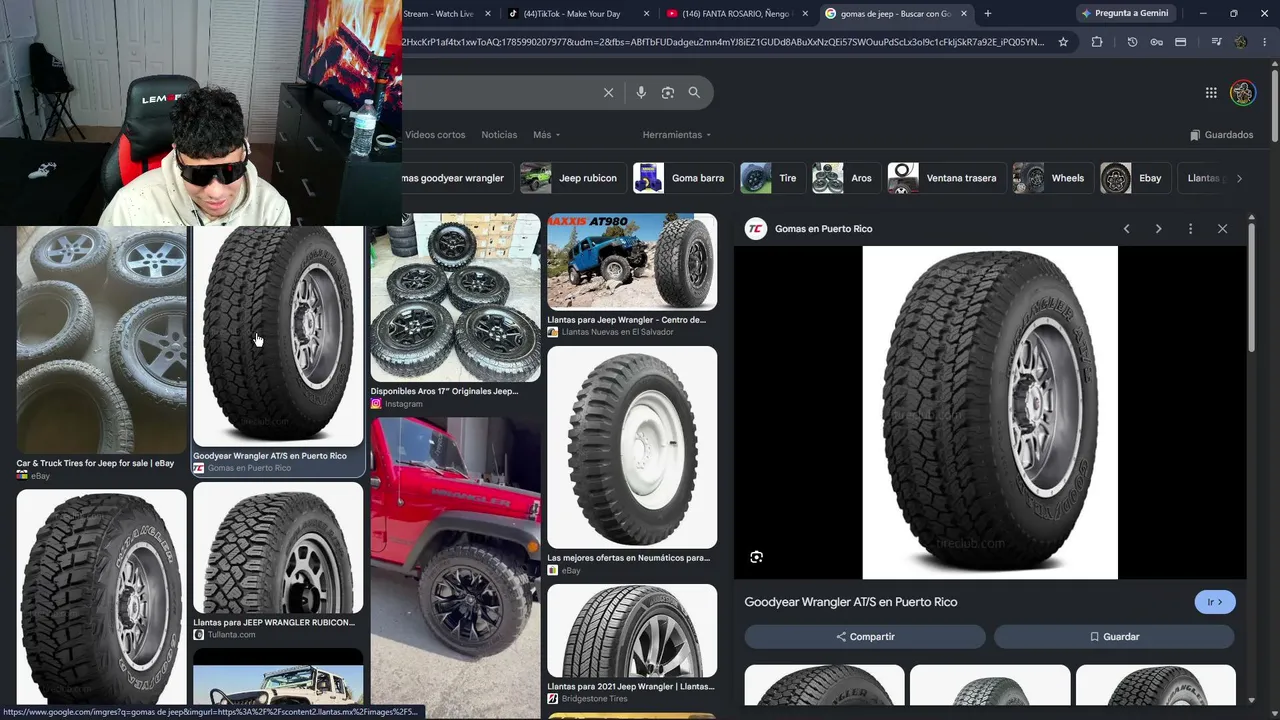
Task: Click the Ir visit button
Action: pos(1215,602)
